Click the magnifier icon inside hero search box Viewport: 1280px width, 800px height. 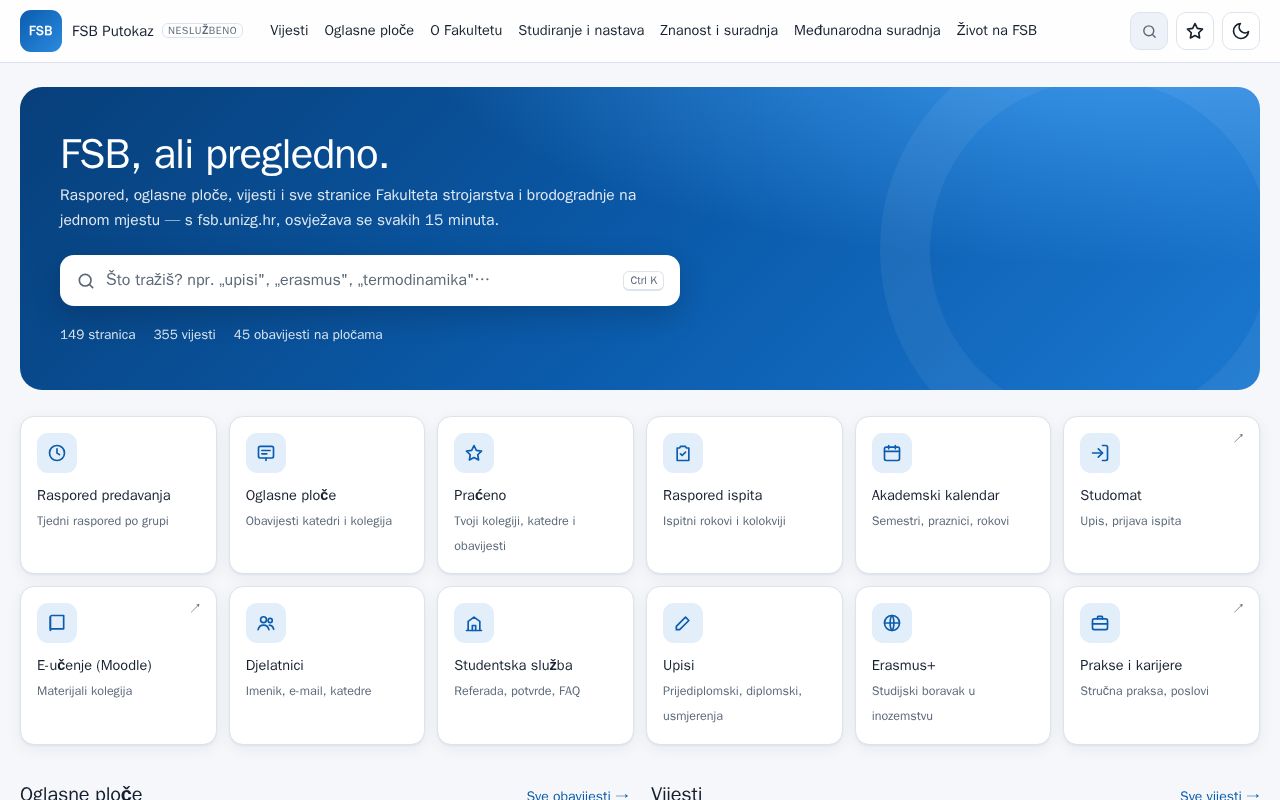[86, 281]
